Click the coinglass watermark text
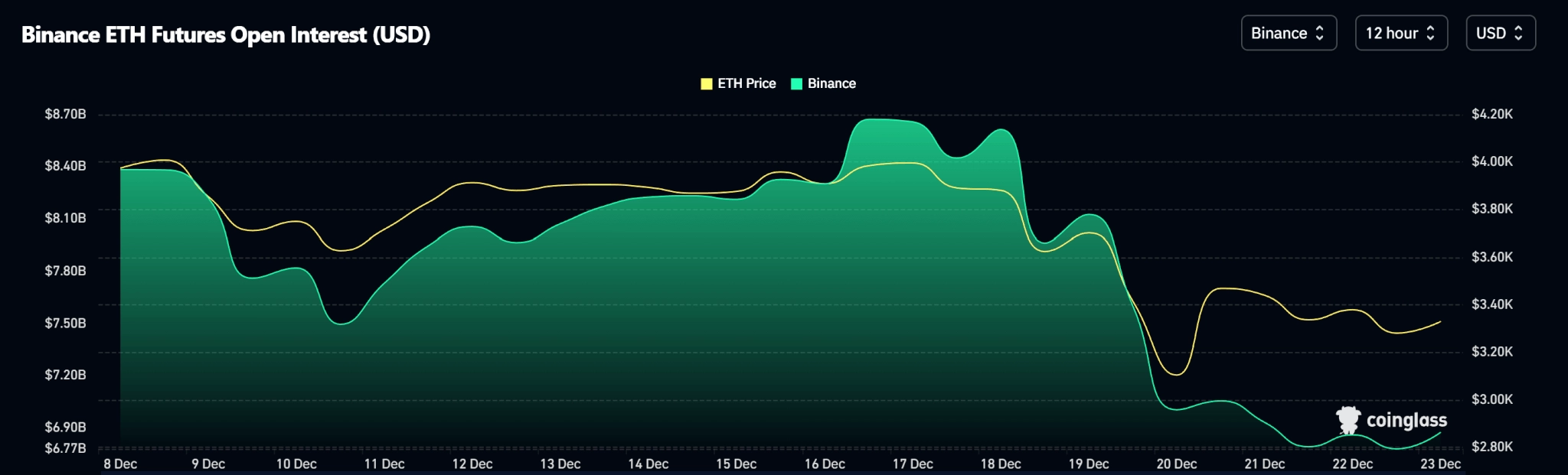 (1406, 421)
